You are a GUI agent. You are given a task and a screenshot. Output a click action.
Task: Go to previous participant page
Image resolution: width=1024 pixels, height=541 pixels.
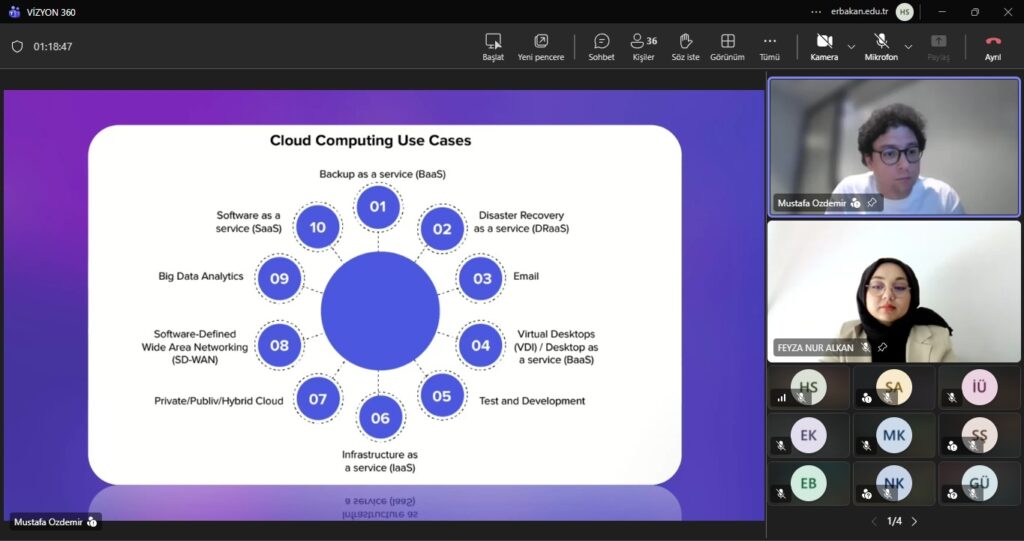(x=873, y=521)
